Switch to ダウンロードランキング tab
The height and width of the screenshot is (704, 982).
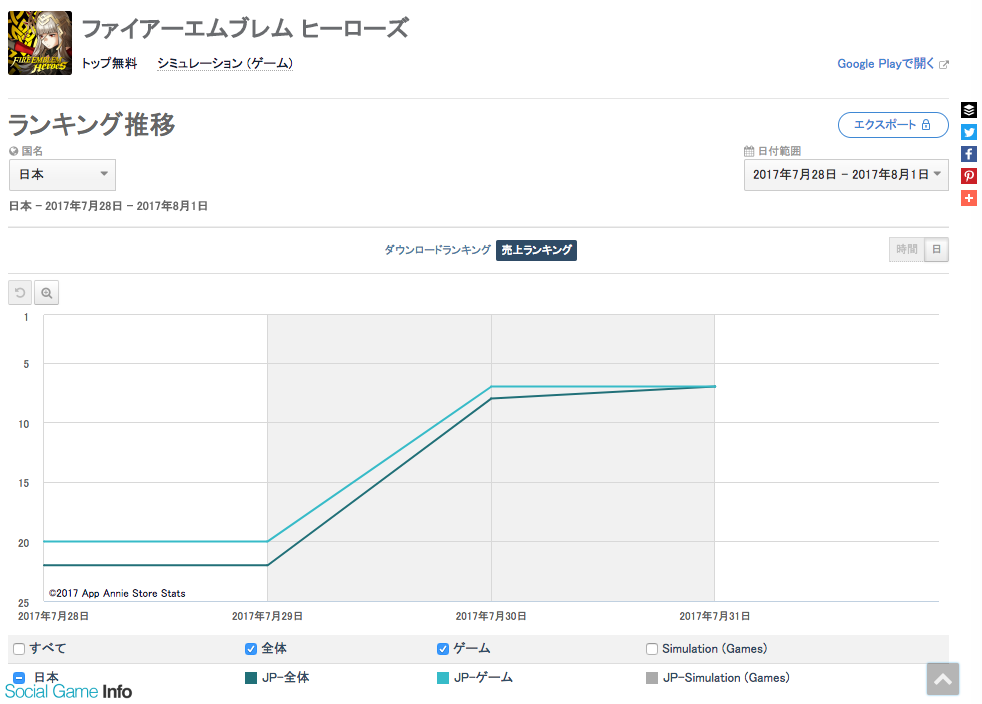[x=438, y=250]
